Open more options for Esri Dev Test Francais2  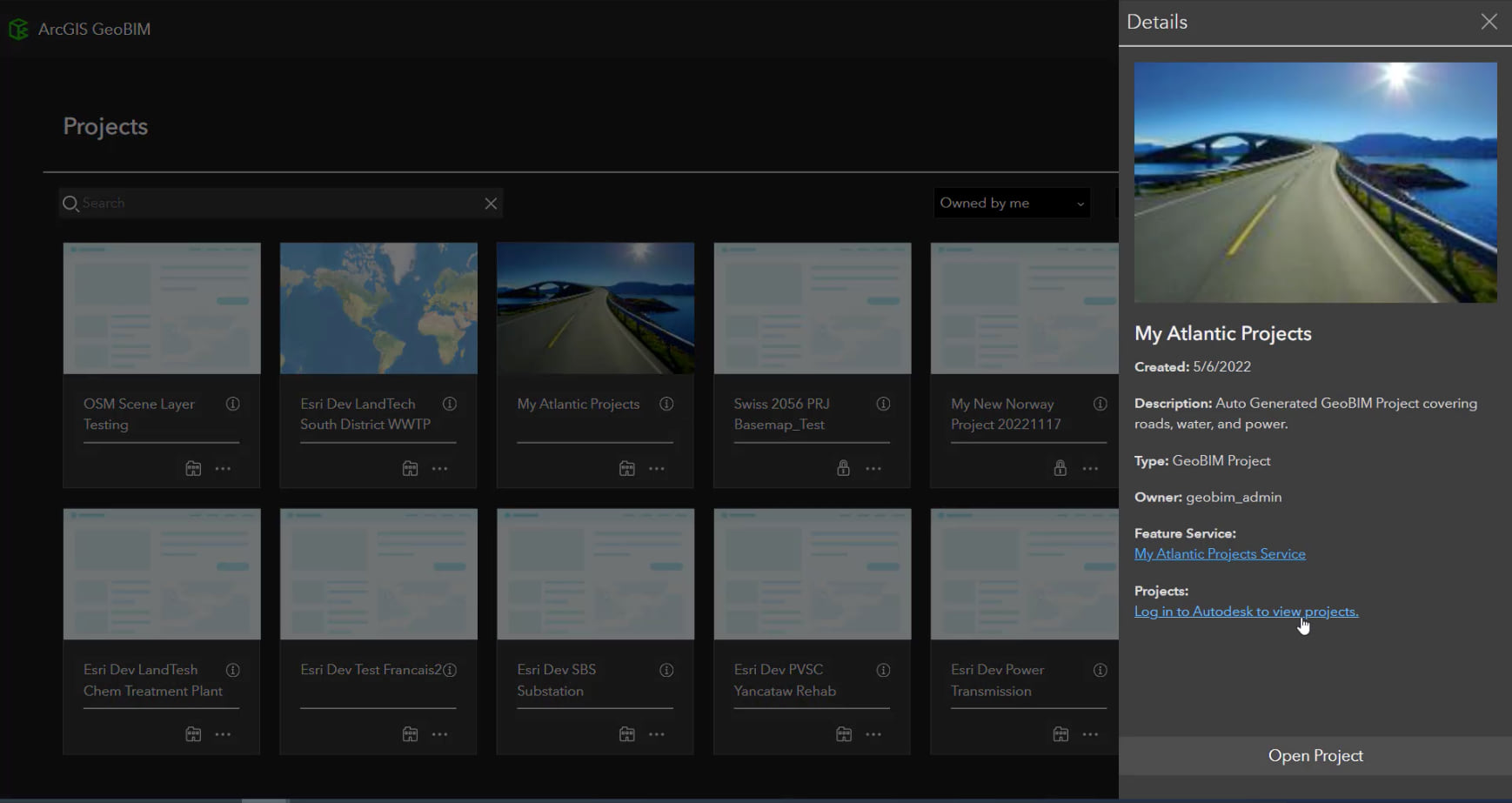click(x=439, y=735)
